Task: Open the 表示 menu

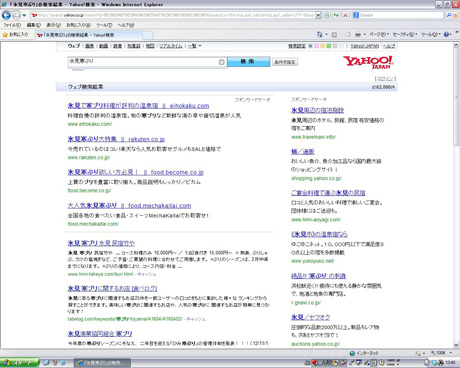Action: pyautogui.click(x=53, y=25)
